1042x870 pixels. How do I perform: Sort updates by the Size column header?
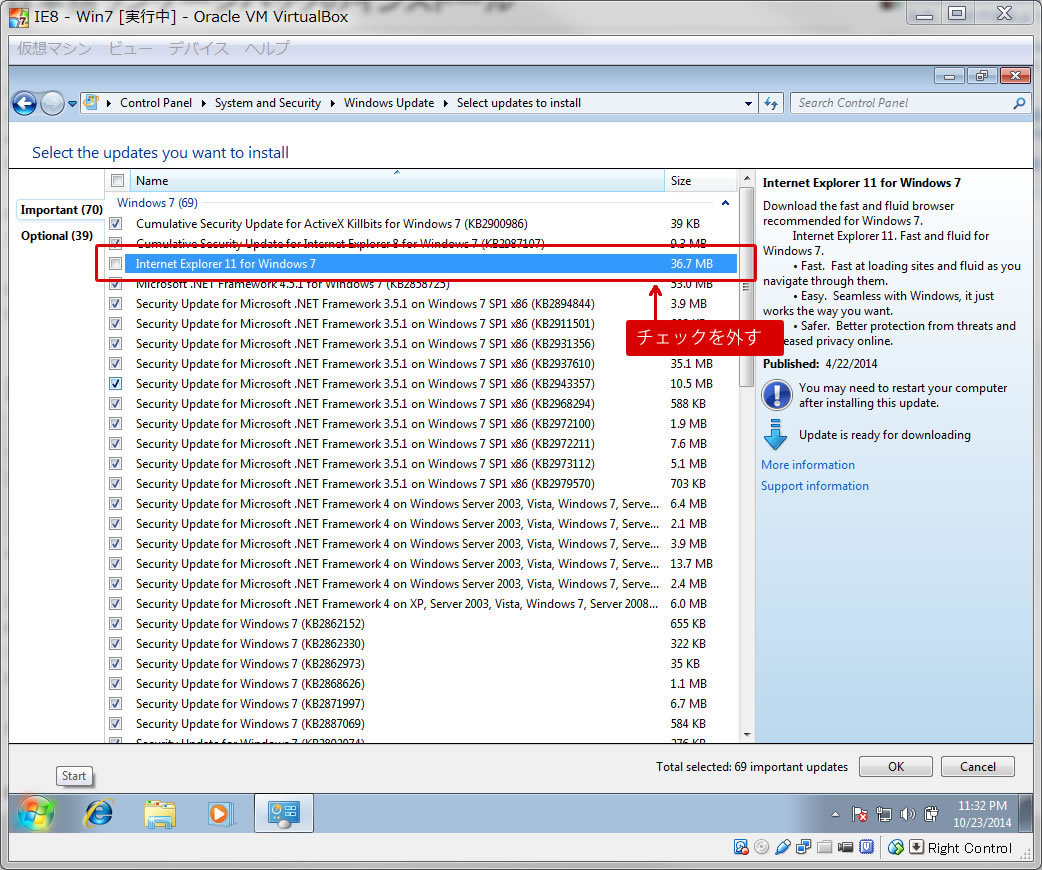coord(700,181)
